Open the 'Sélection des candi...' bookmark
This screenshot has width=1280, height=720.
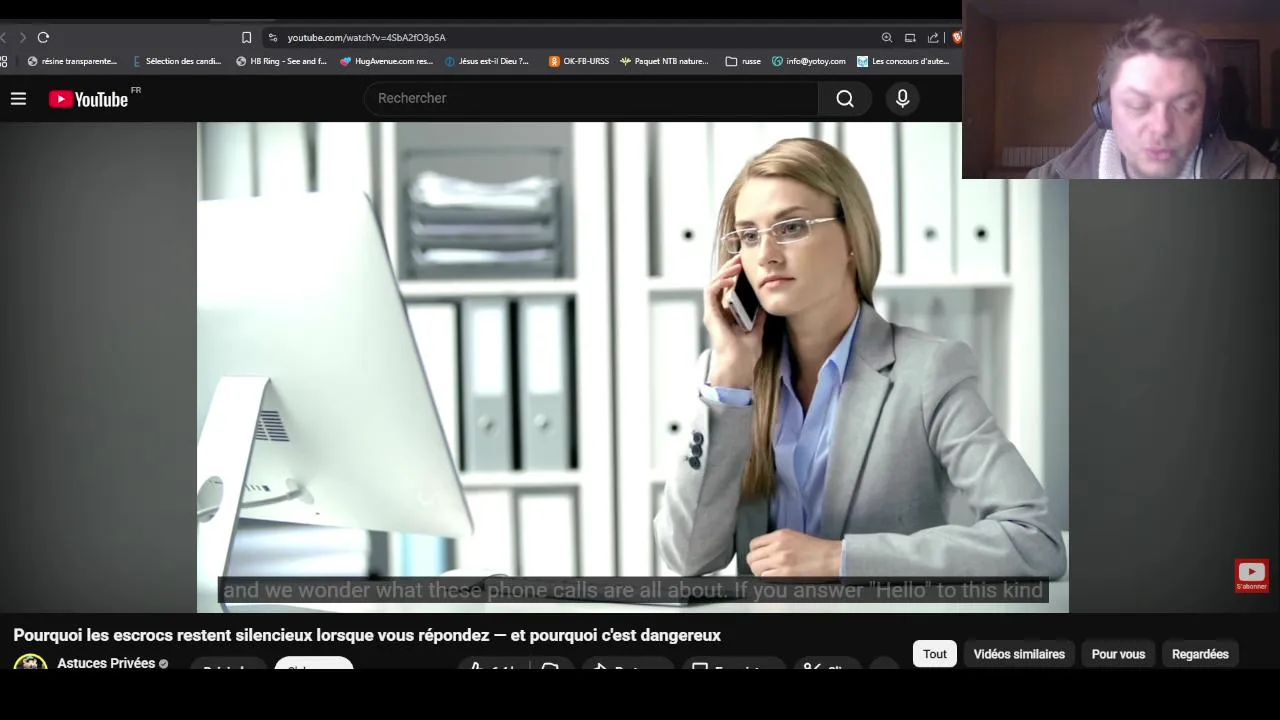(x=176, y=61)
